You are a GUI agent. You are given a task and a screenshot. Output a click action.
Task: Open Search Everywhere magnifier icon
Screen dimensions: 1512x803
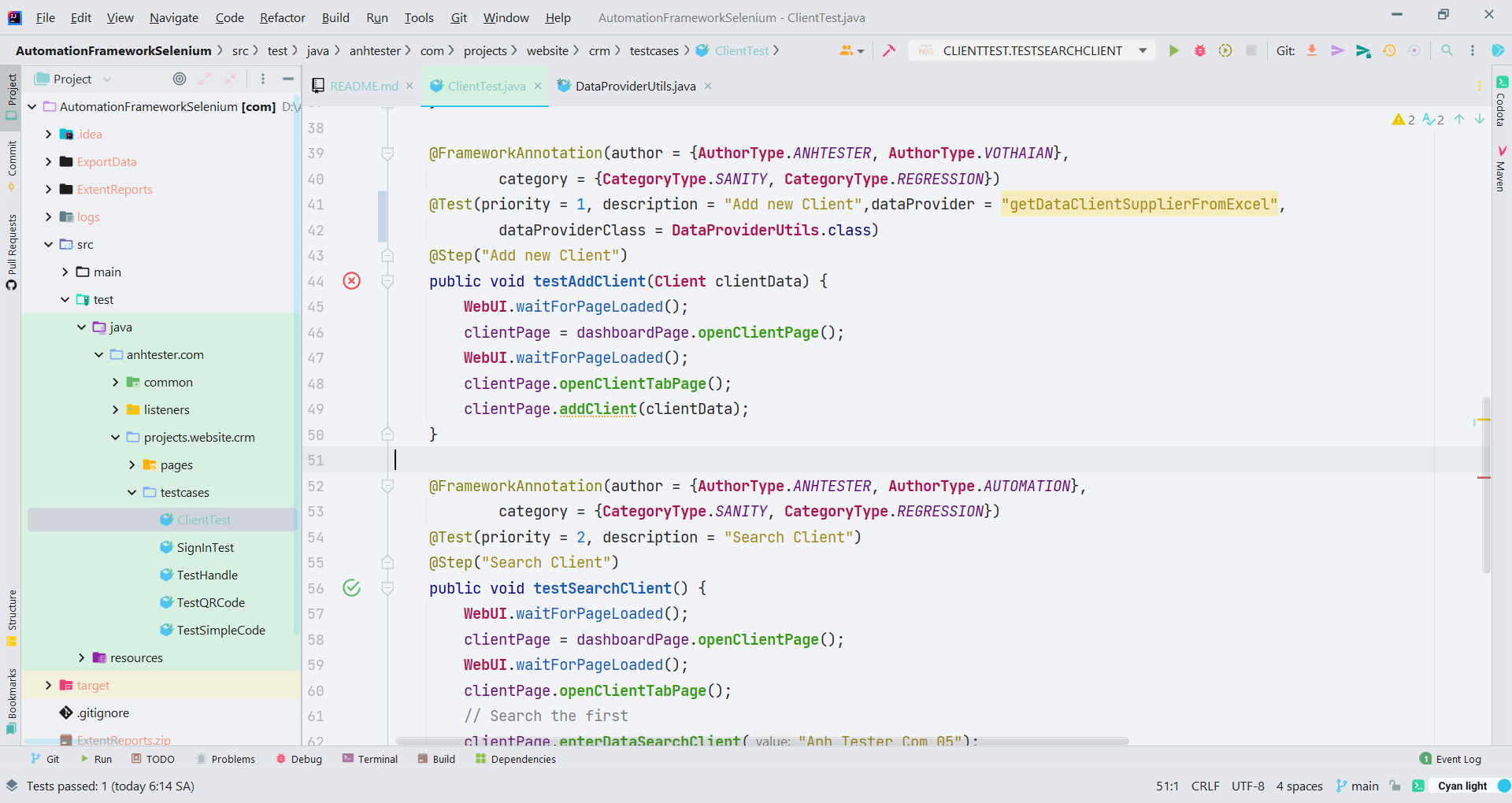point(1447,50)
